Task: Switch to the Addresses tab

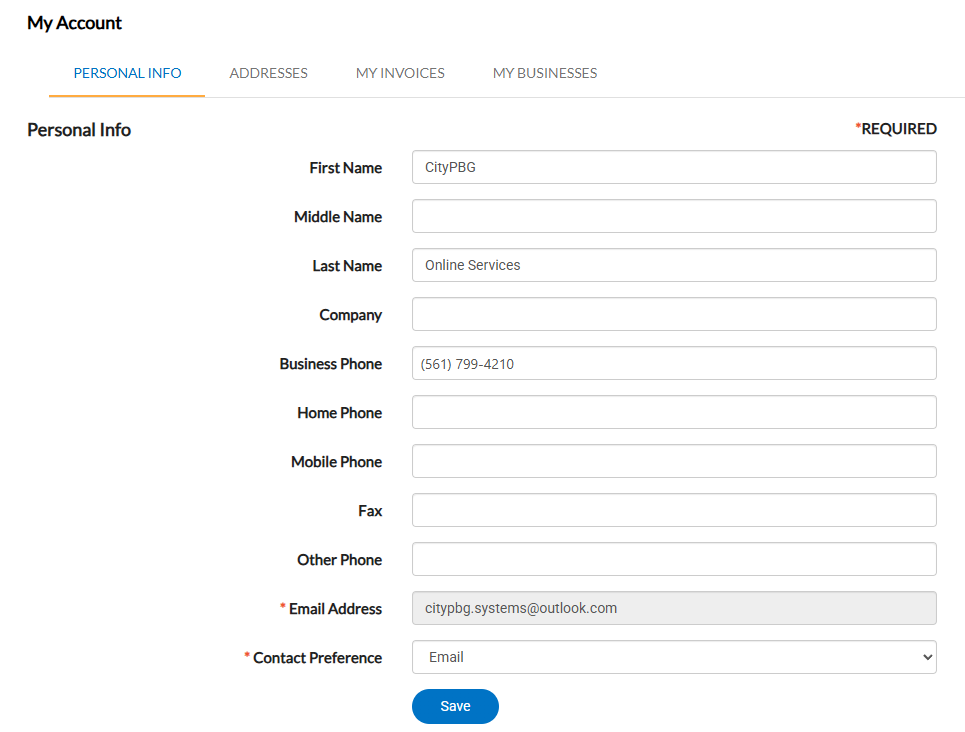Action: tap(268, 72)
